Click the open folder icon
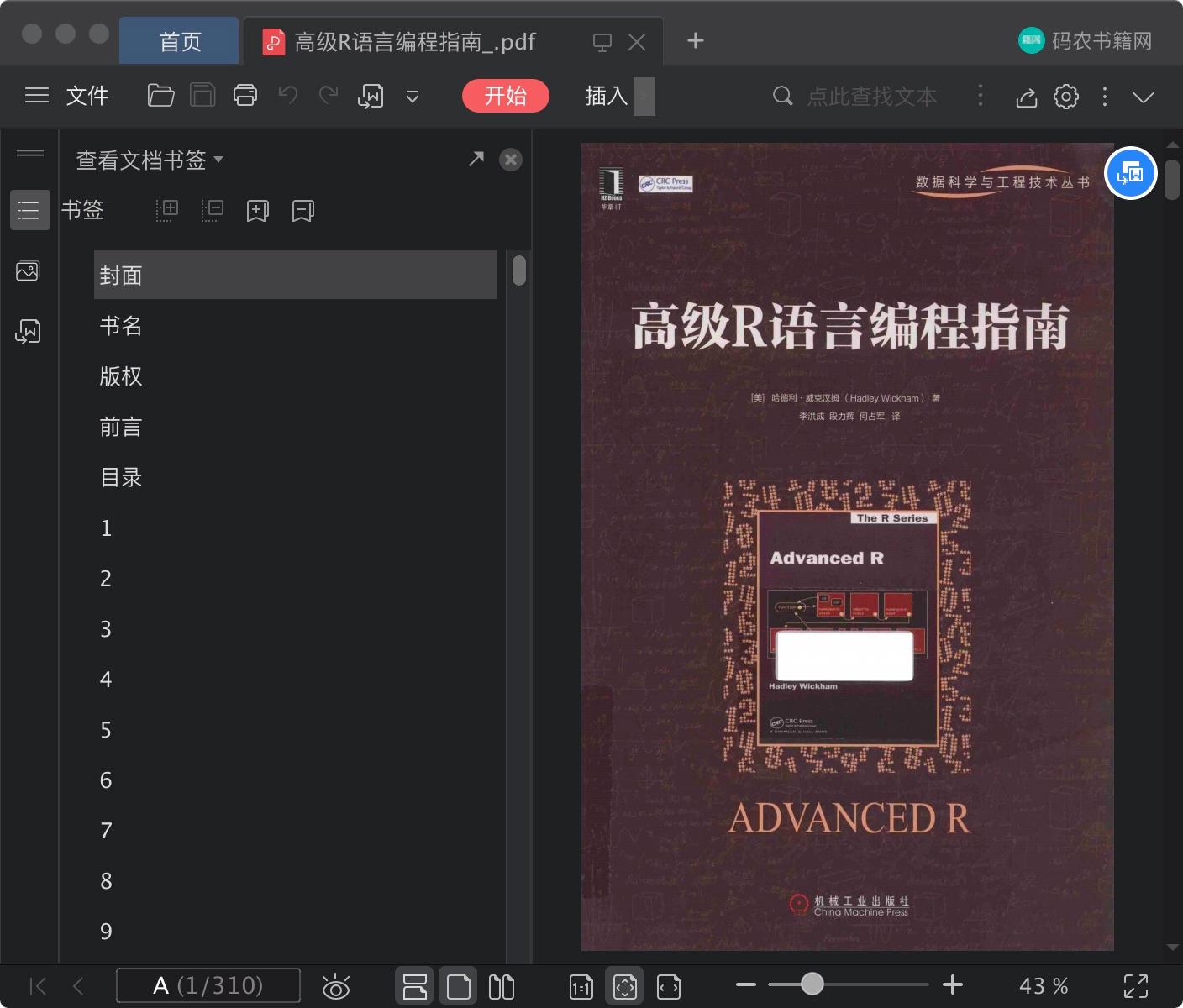The height and width of the screenshot is (1008, 1183). coord(160,96)
